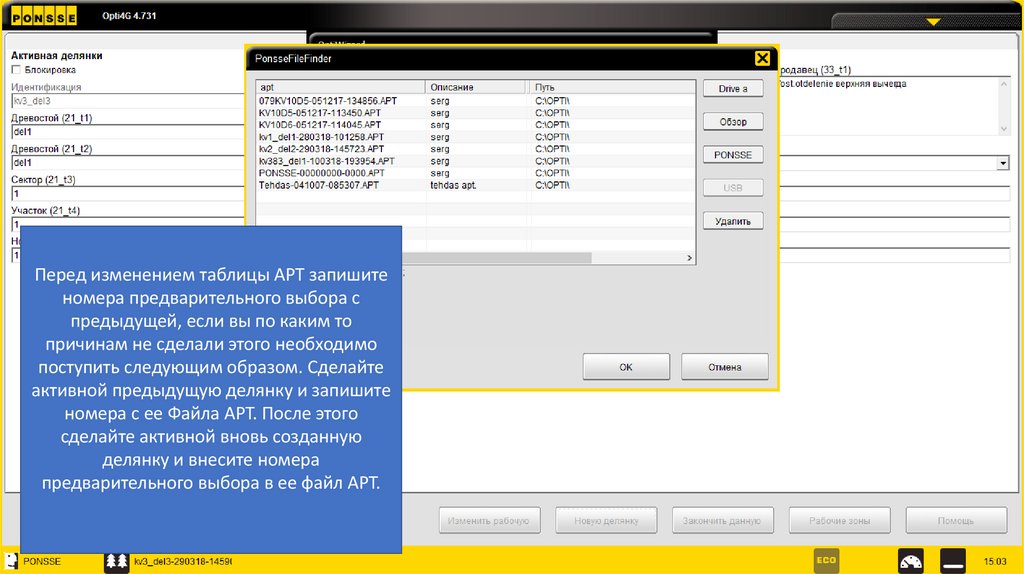This screenshot has height=574, width=1024.
Task: Cancel the dialog with Отмена
Action: coord(724,367)
